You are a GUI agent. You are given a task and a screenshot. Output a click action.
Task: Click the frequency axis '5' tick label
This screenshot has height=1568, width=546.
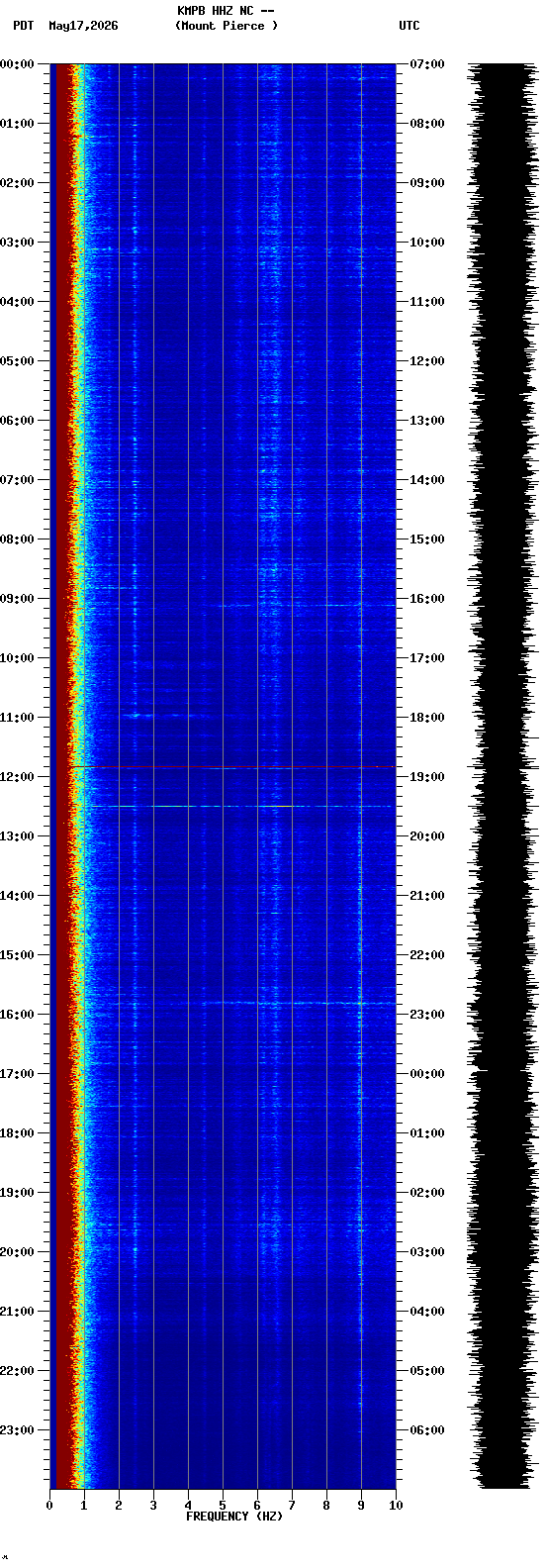(x=223, y=1506)
